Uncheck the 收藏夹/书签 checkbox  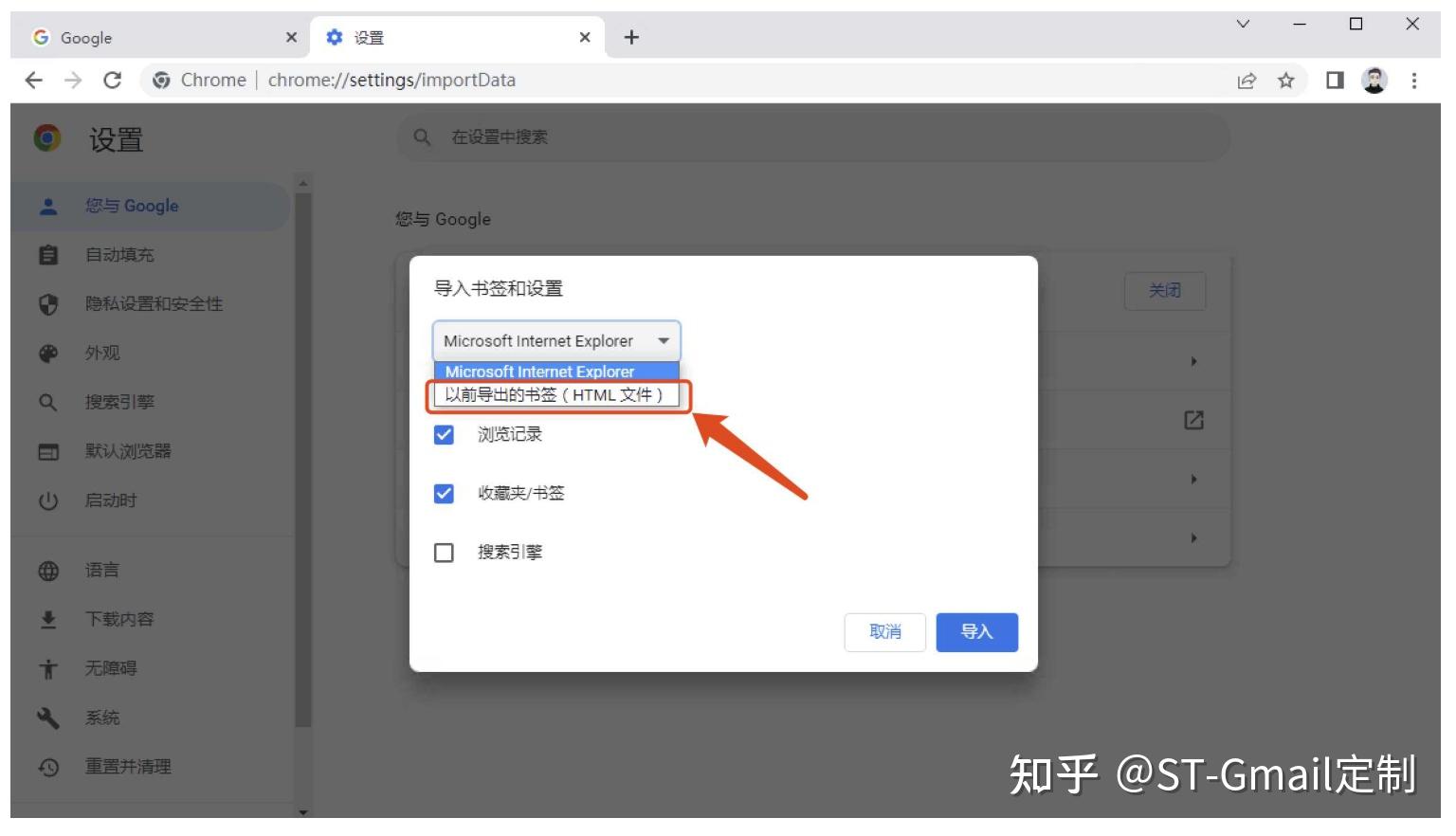(x=444, y=494)
